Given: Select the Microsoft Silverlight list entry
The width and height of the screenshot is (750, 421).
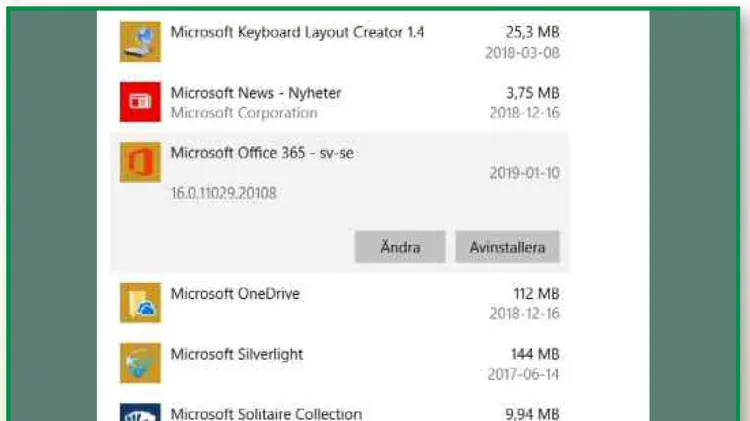Looking at the screenshot, I should 340,363.
